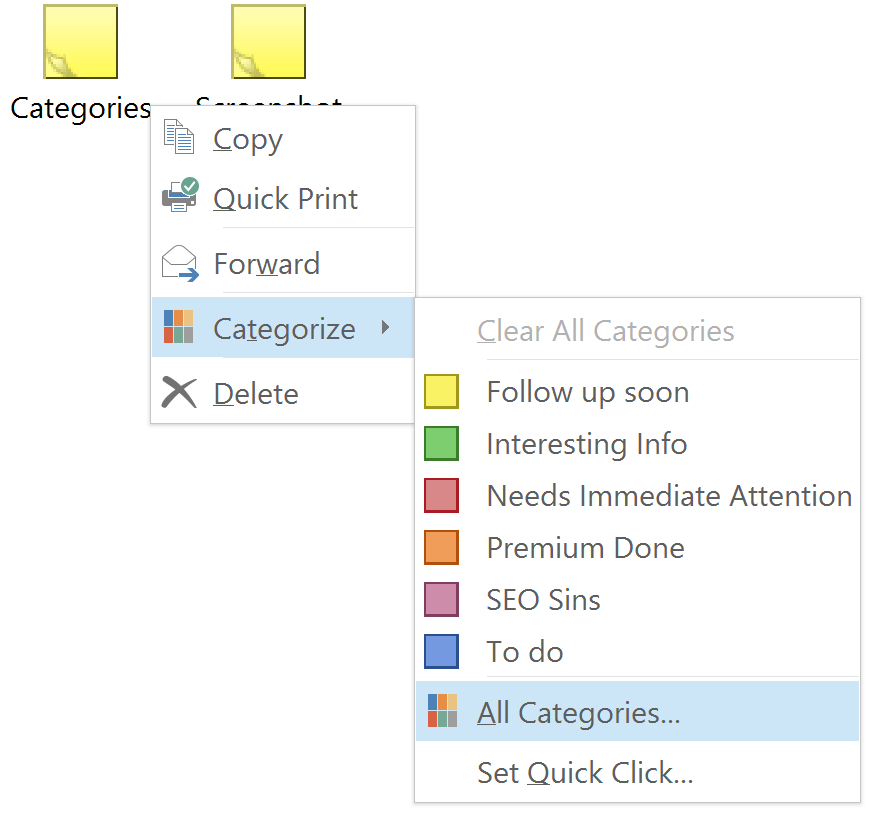The width and height of the screenshot is (871, 813).
Task: Select the Categories yellow note icon
Action: click(80, 42)
